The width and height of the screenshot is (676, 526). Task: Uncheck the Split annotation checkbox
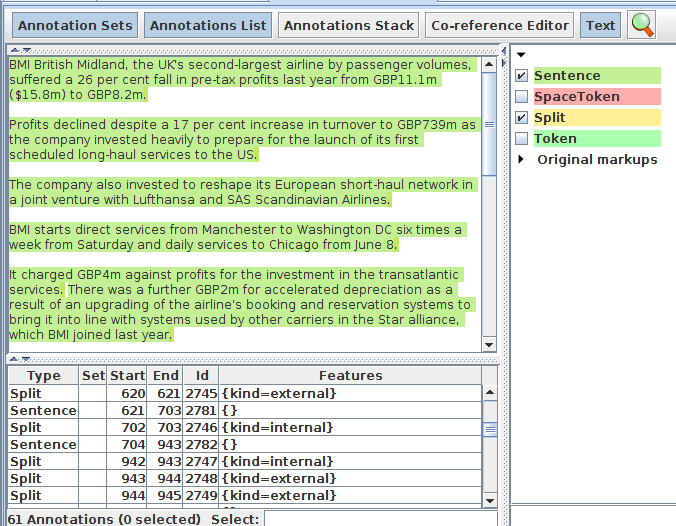[x=522, y=118]
